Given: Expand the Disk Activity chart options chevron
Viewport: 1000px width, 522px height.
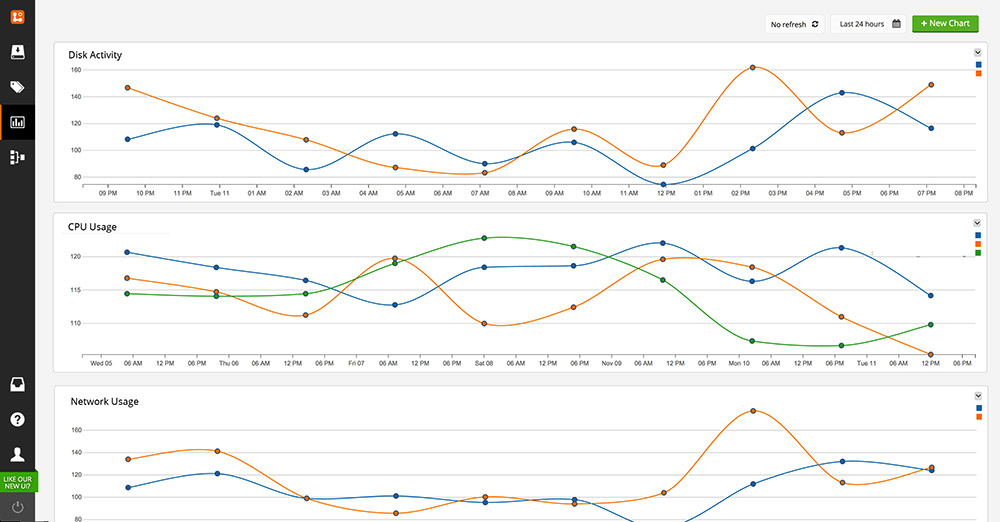Looking at the screenshot, I should (x=977, y=52).
